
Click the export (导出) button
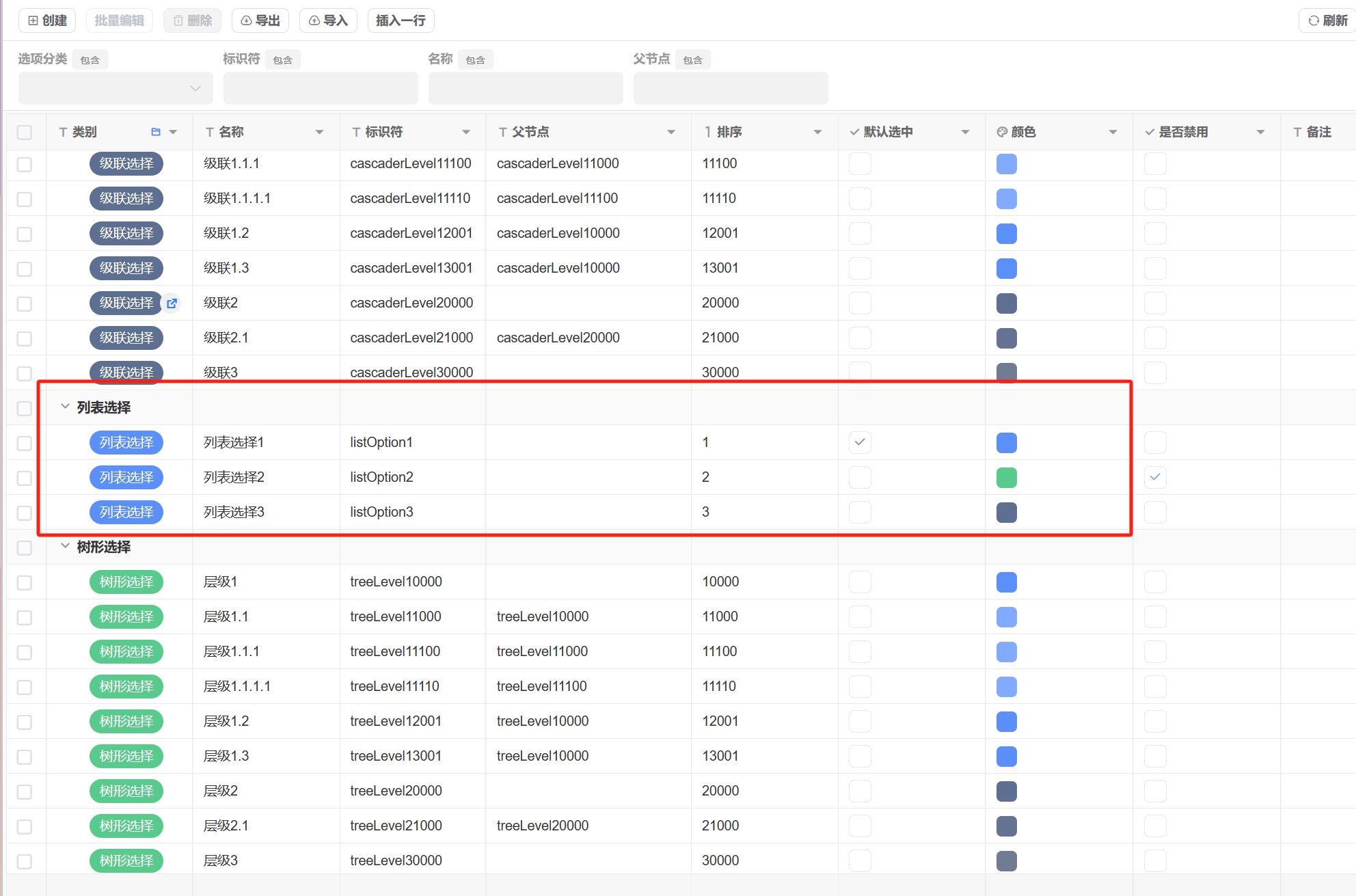[x=260, y=21]
